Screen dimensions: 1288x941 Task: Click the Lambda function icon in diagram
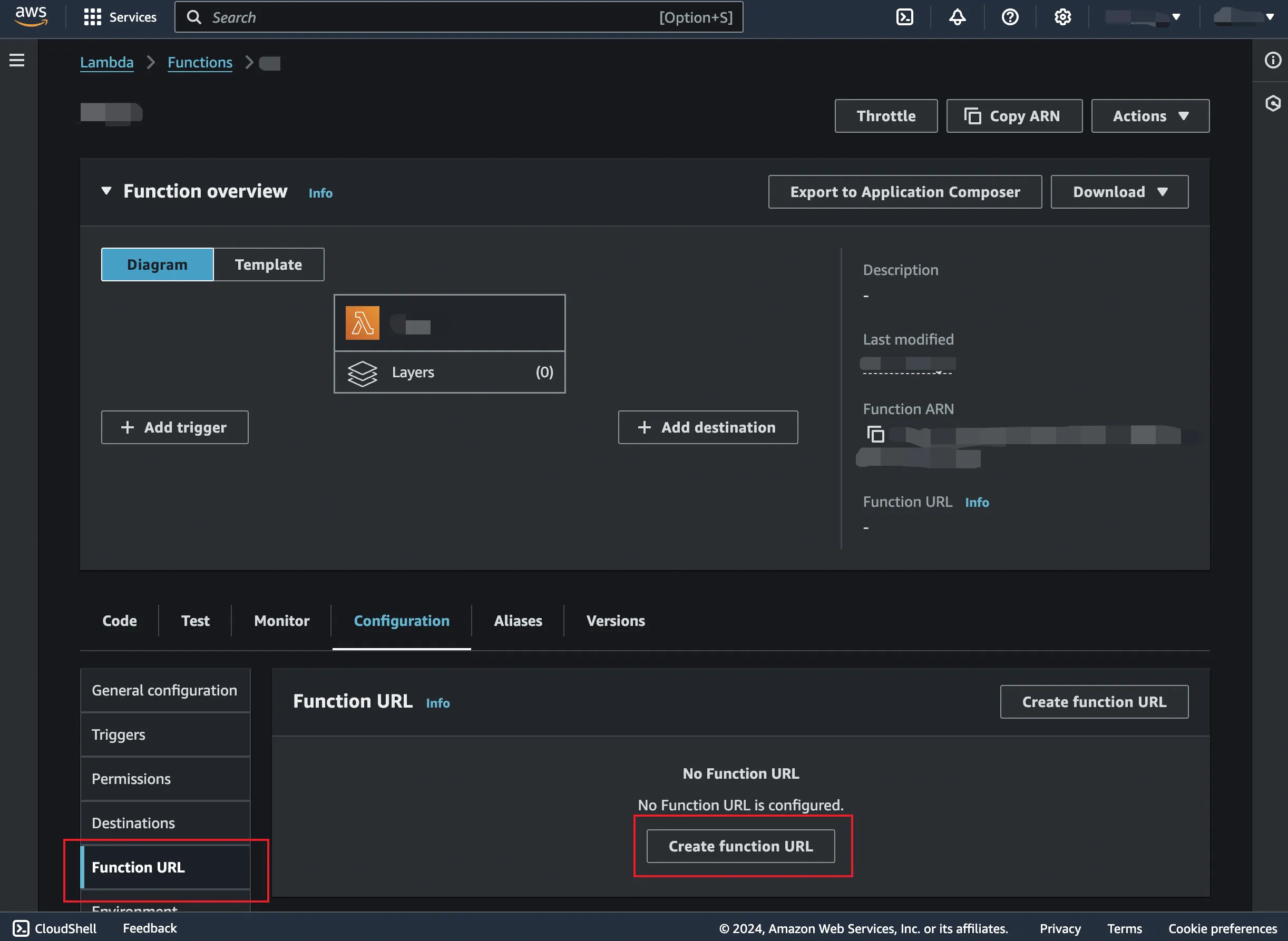coord(362,323)
